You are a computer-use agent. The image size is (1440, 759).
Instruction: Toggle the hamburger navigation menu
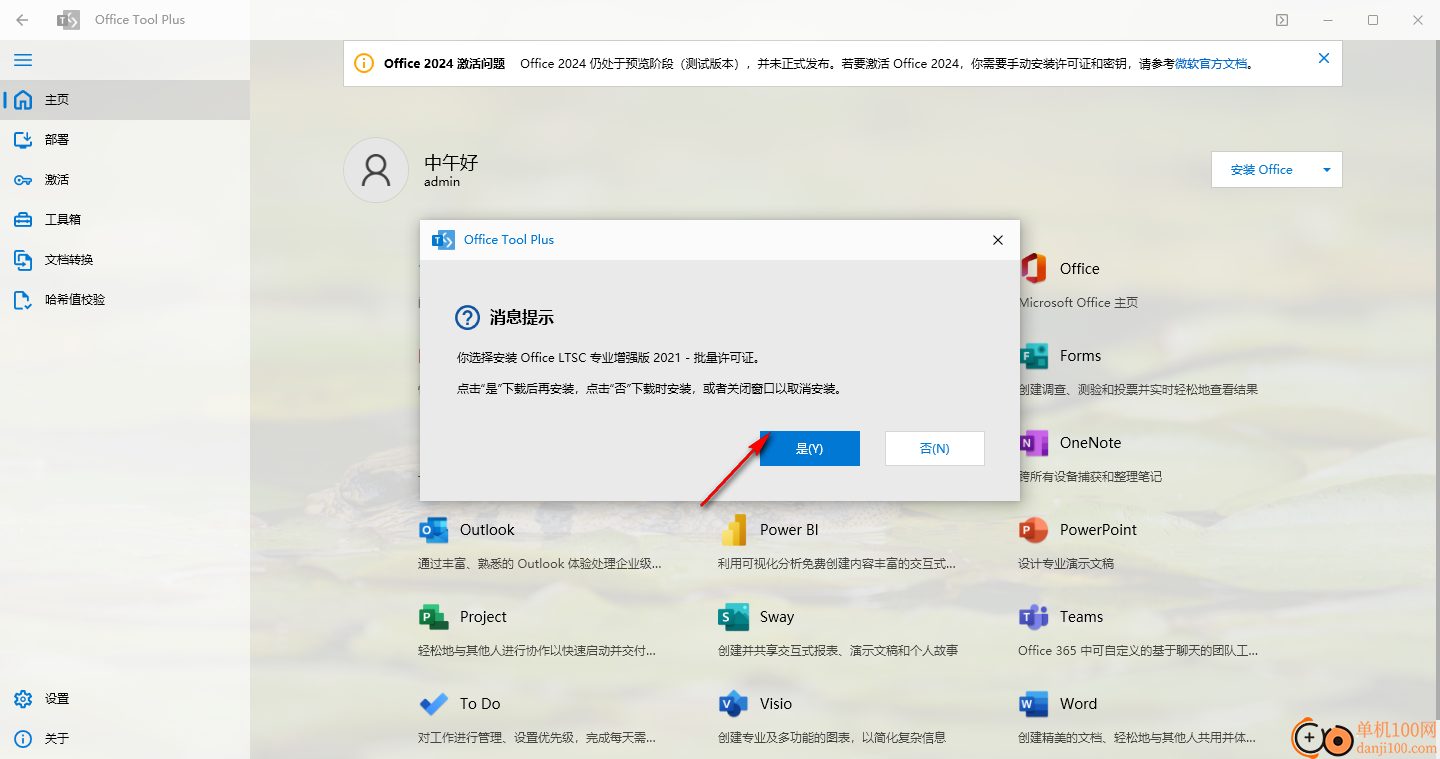coord(22,60)
